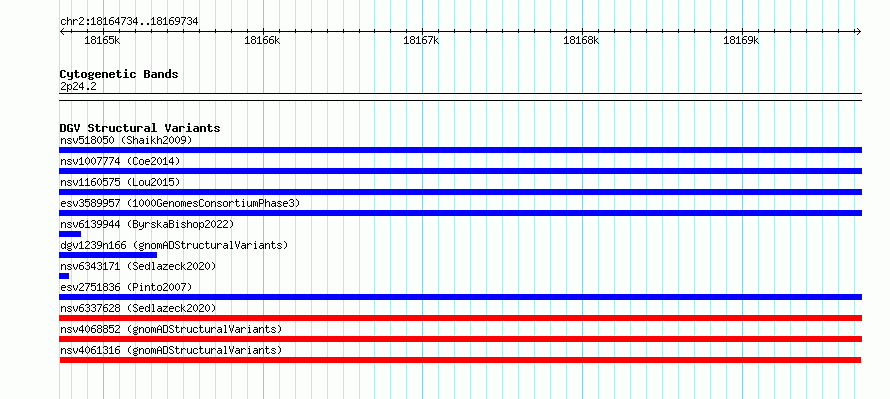Click the ruler's left arrowhead
The width and height of the screenshot is (890, 399).
tap(62, 32)
